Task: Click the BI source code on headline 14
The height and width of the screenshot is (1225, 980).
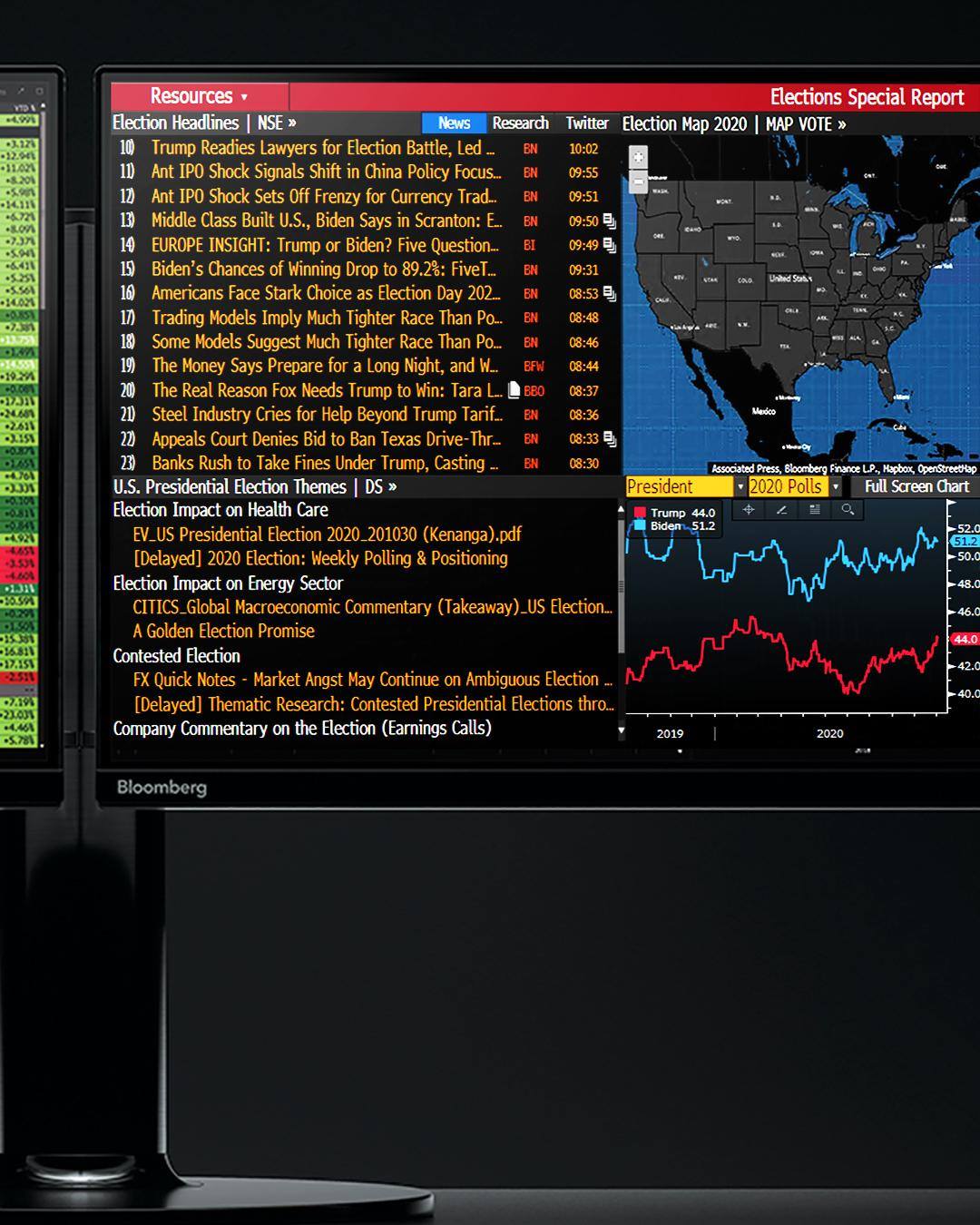Action: tap(530, 245)
